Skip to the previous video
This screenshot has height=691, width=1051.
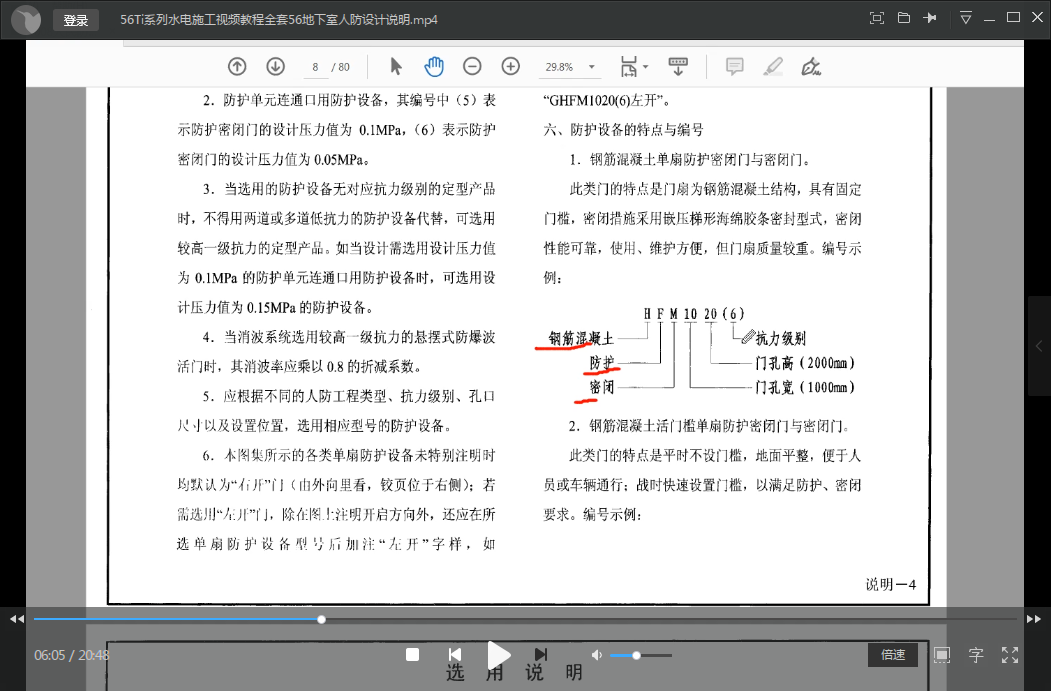click(x=454, y=655)
